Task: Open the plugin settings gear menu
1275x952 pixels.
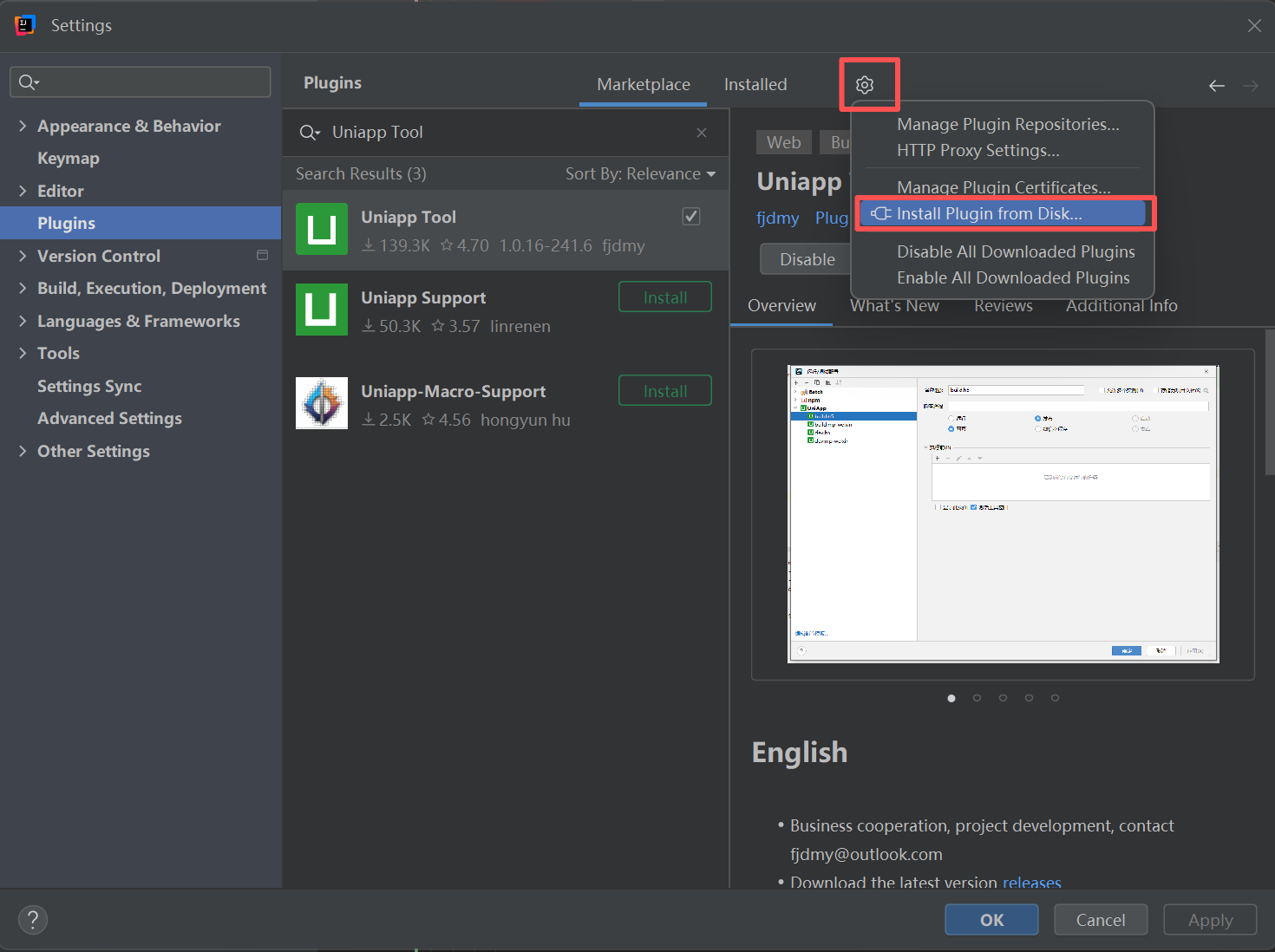Action: pyautogui.click(x=865, y=84)
